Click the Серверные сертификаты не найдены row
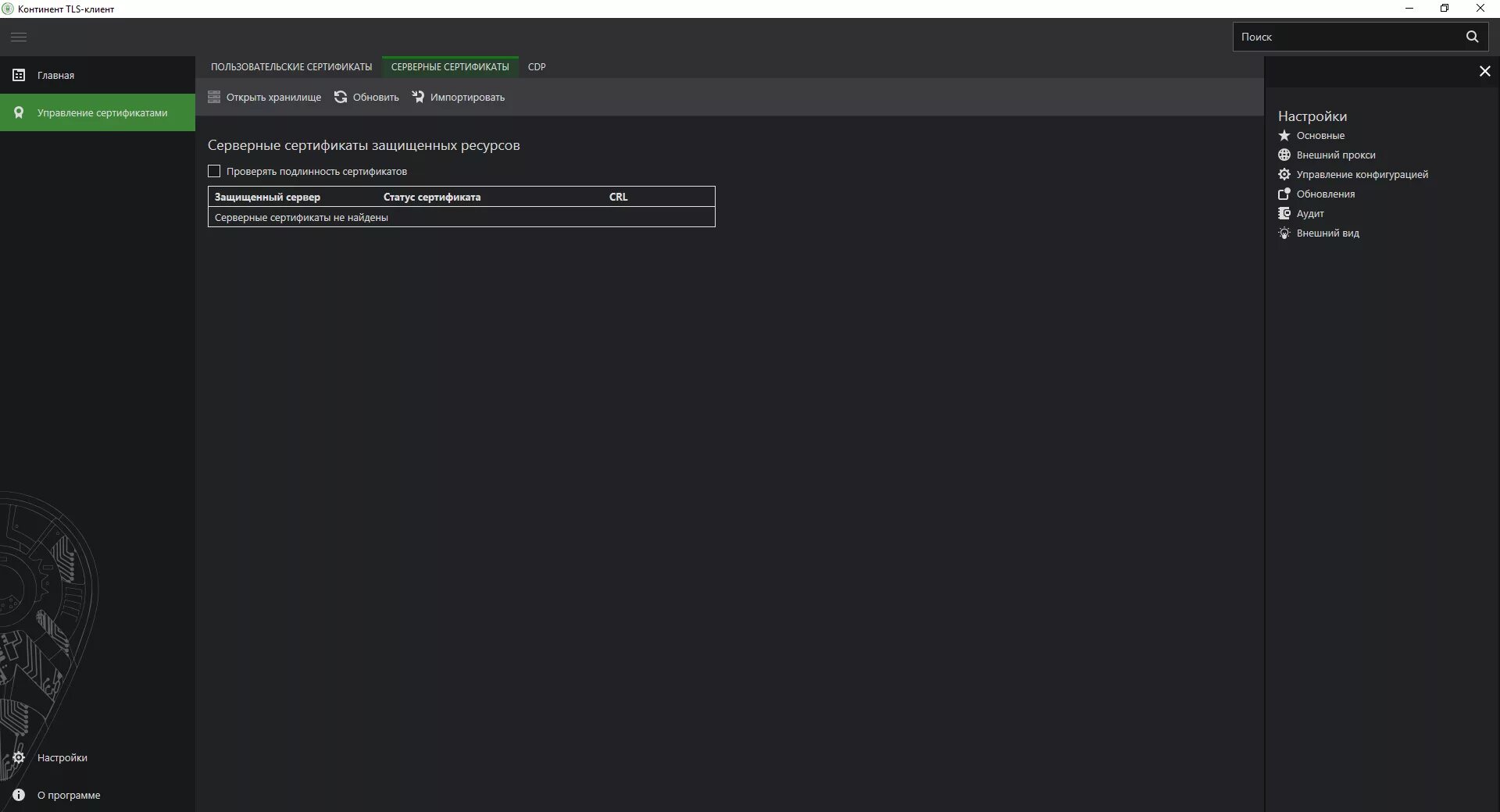The width and height of the screenshot is (1500, 812). (462, 217)
